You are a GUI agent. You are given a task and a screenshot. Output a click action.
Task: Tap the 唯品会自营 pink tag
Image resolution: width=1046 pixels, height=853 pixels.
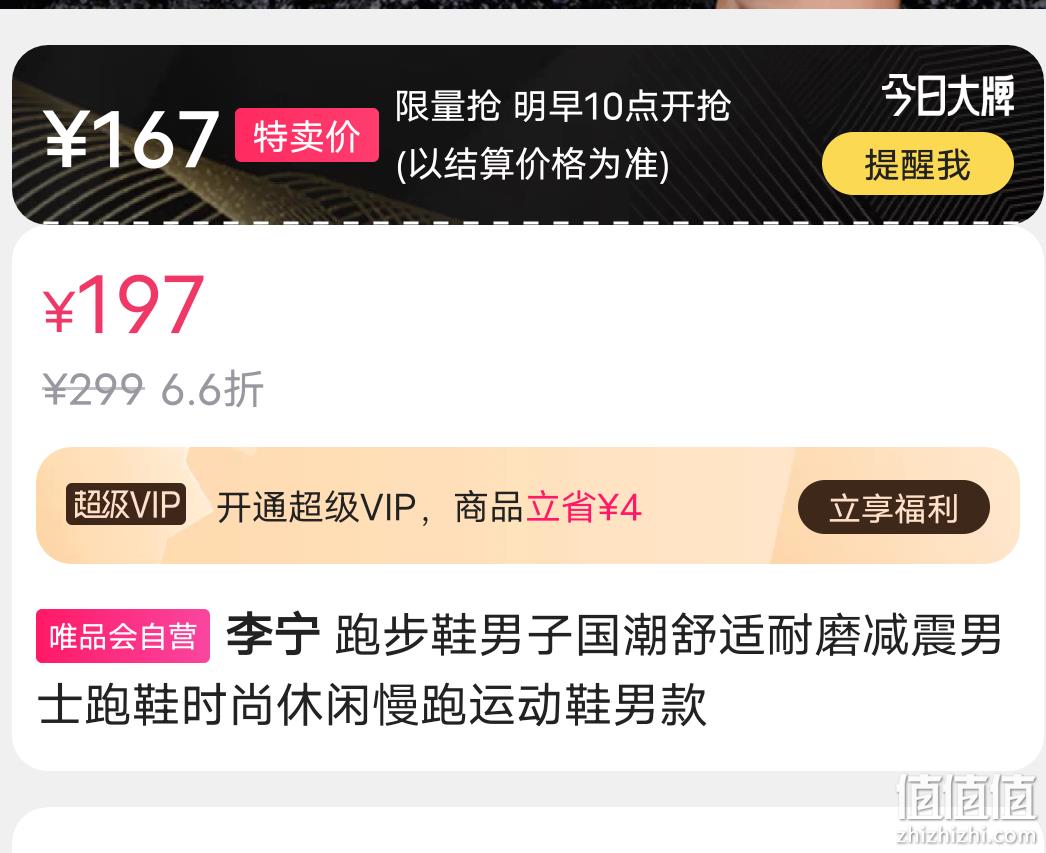pos(123,636)
